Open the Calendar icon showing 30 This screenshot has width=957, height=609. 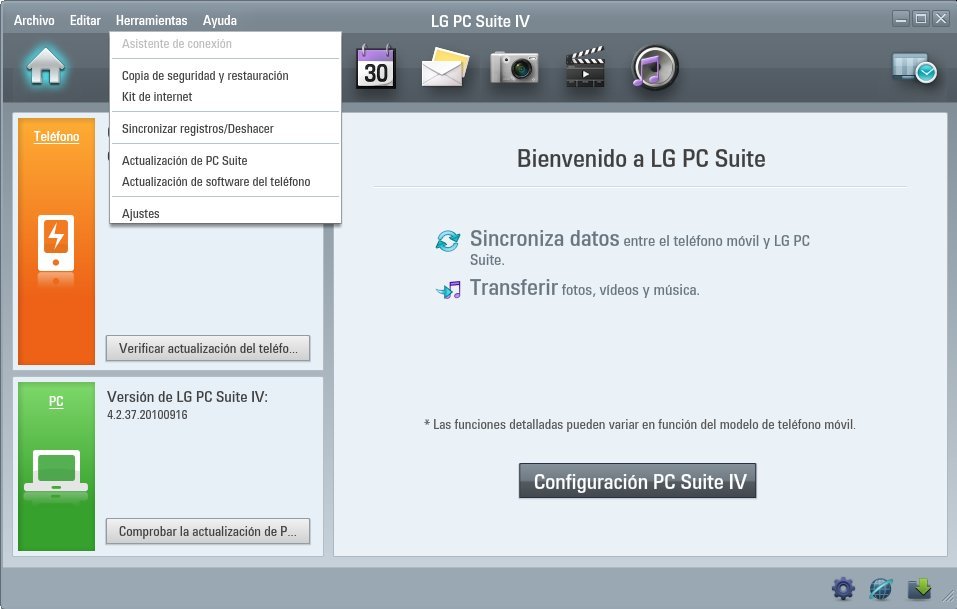coord(376,67)
